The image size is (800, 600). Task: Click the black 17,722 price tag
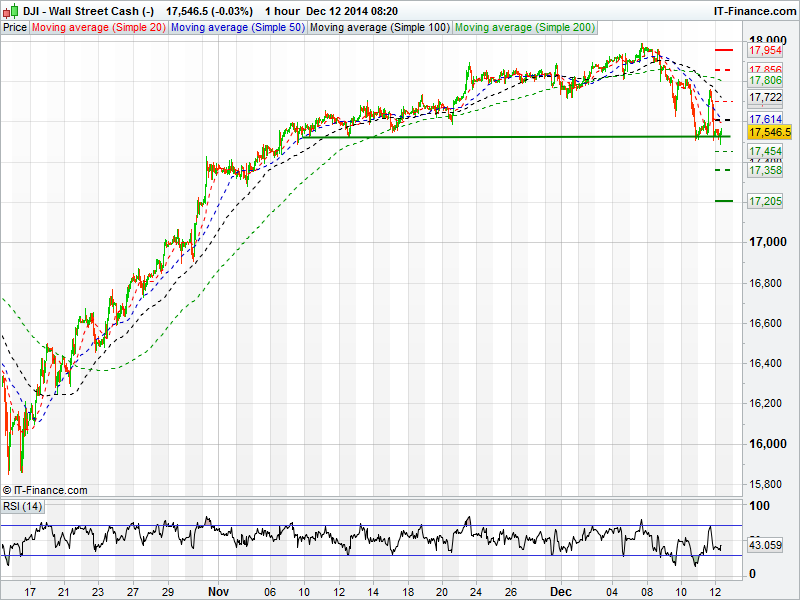[x=765, y=98]
